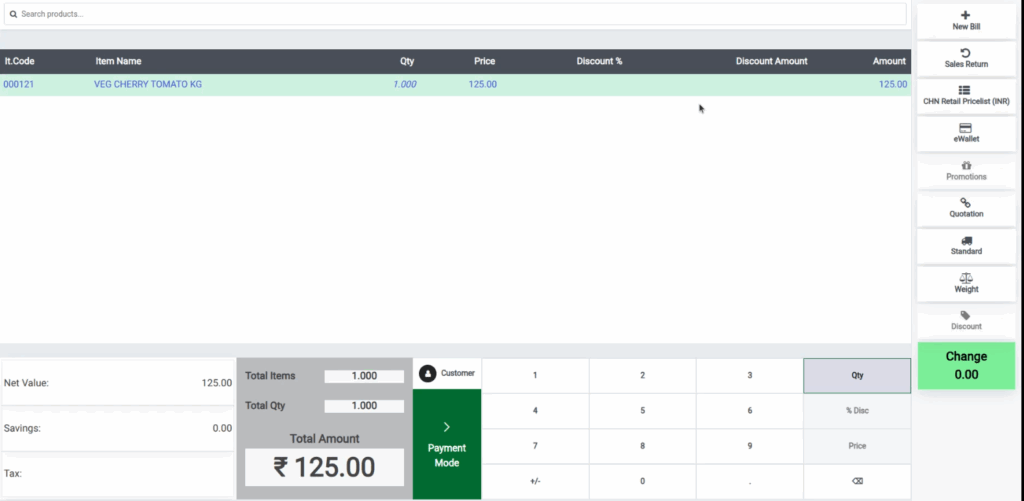Select the Standard delivery truck icon
This screenshot has height=501, width=1024.
coord(966,240)
